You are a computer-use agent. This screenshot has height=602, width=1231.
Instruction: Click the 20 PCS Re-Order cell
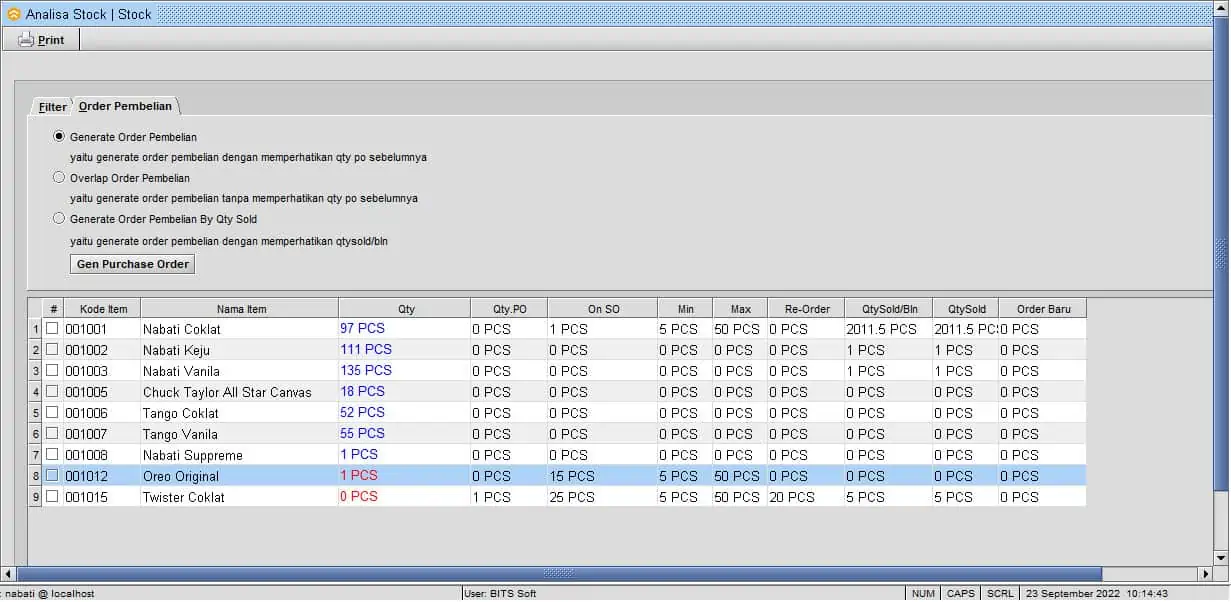806,497
